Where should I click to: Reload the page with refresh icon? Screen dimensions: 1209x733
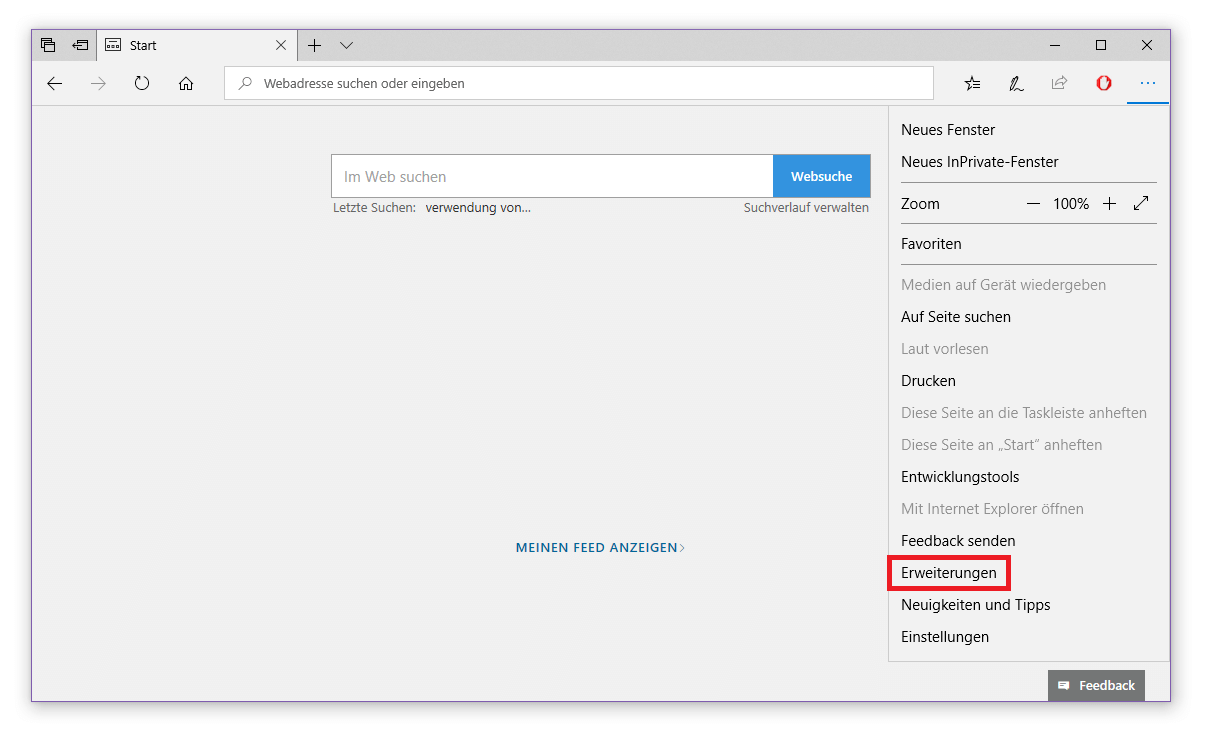pos(142,84)
